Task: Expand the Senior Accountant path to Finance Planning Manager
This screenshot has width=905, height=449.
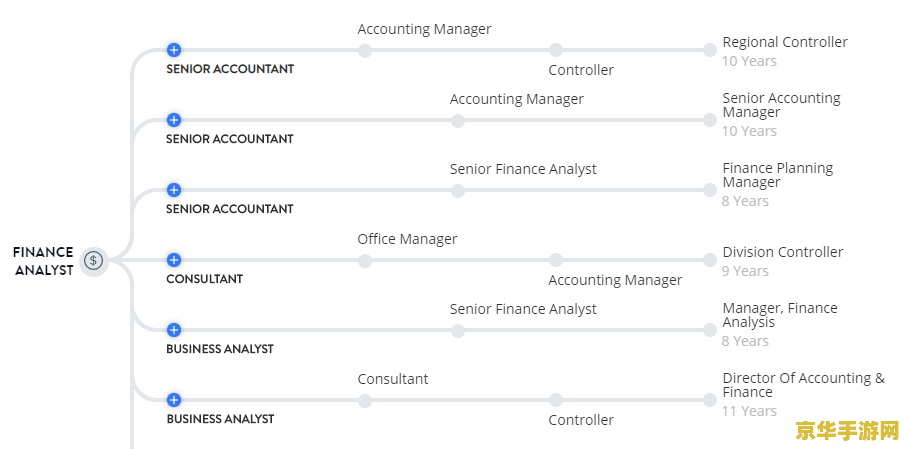Action: coord(174,190)
